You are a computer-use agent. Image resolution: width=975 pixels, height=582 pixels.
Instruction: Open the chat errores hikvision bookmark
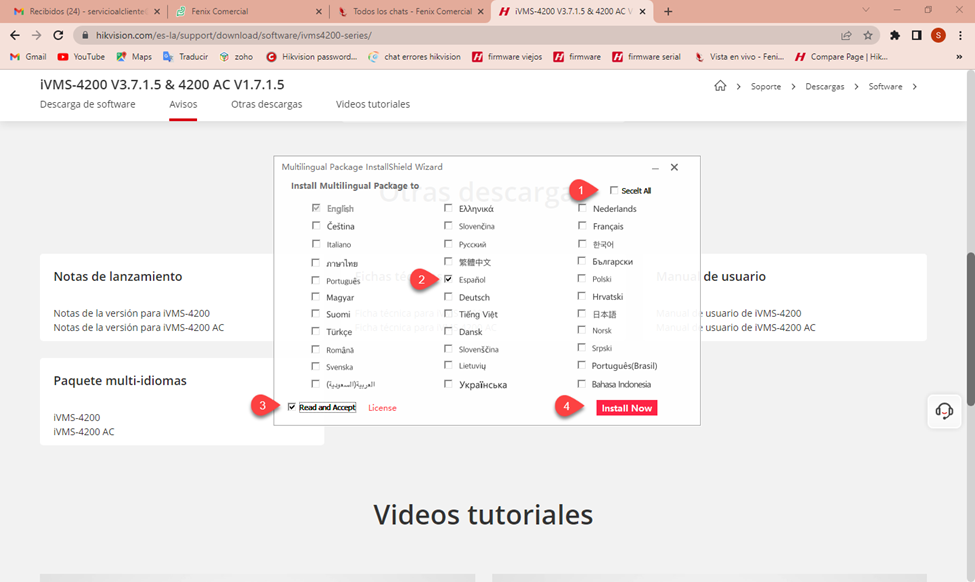point(415,57)
